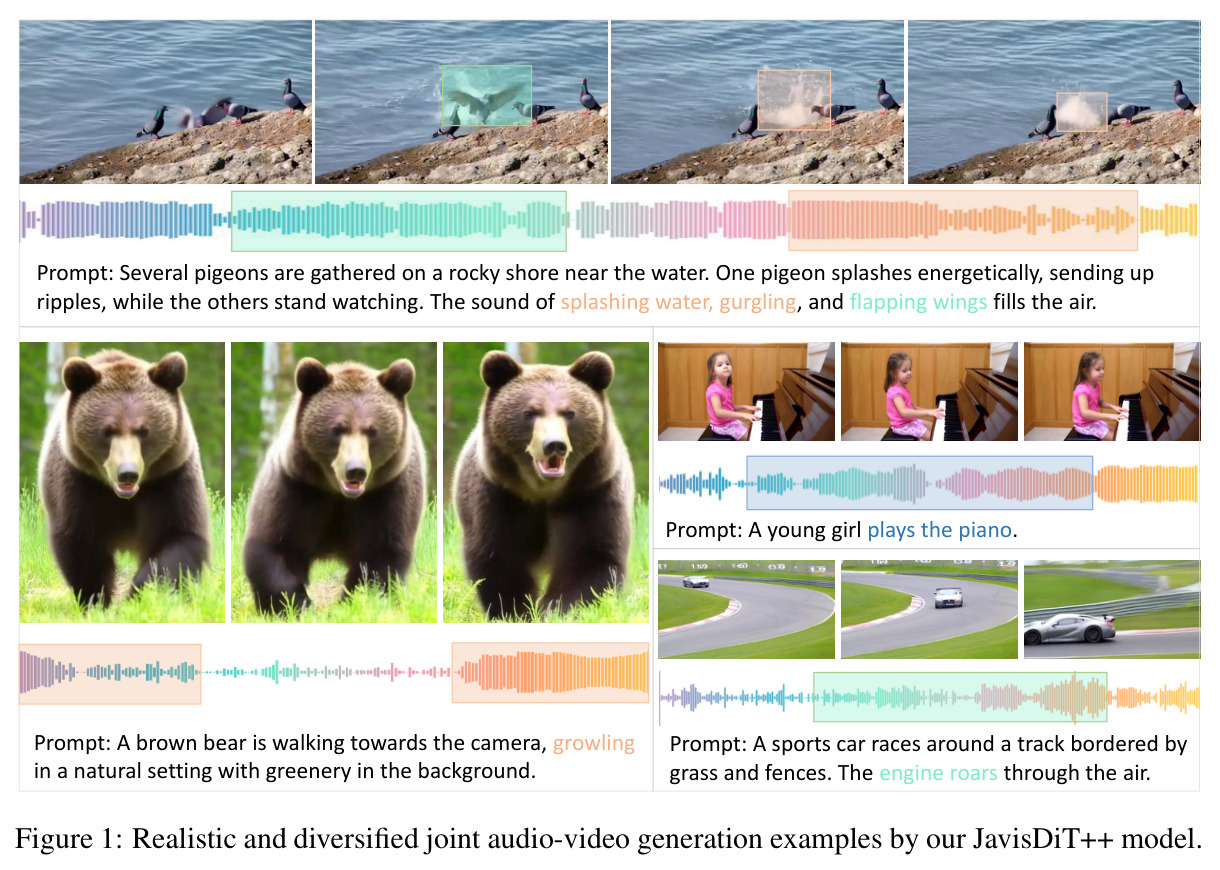
Task: Click frame with distant car on curved track
Action: (746, 609)
